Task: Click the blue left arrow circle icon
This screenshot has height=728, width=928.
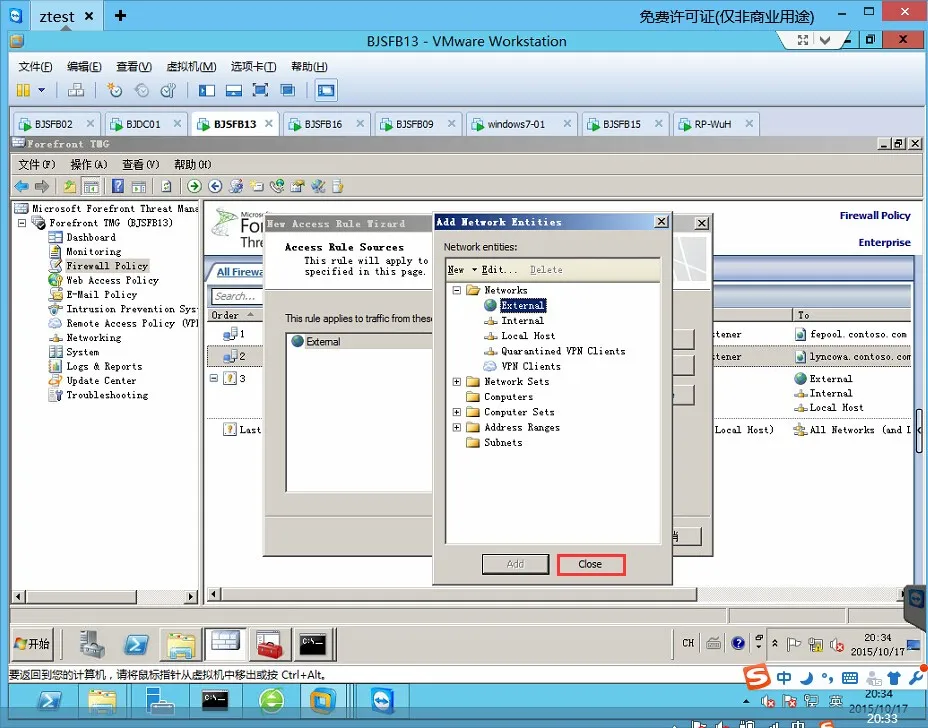Action: pos(215,186)
